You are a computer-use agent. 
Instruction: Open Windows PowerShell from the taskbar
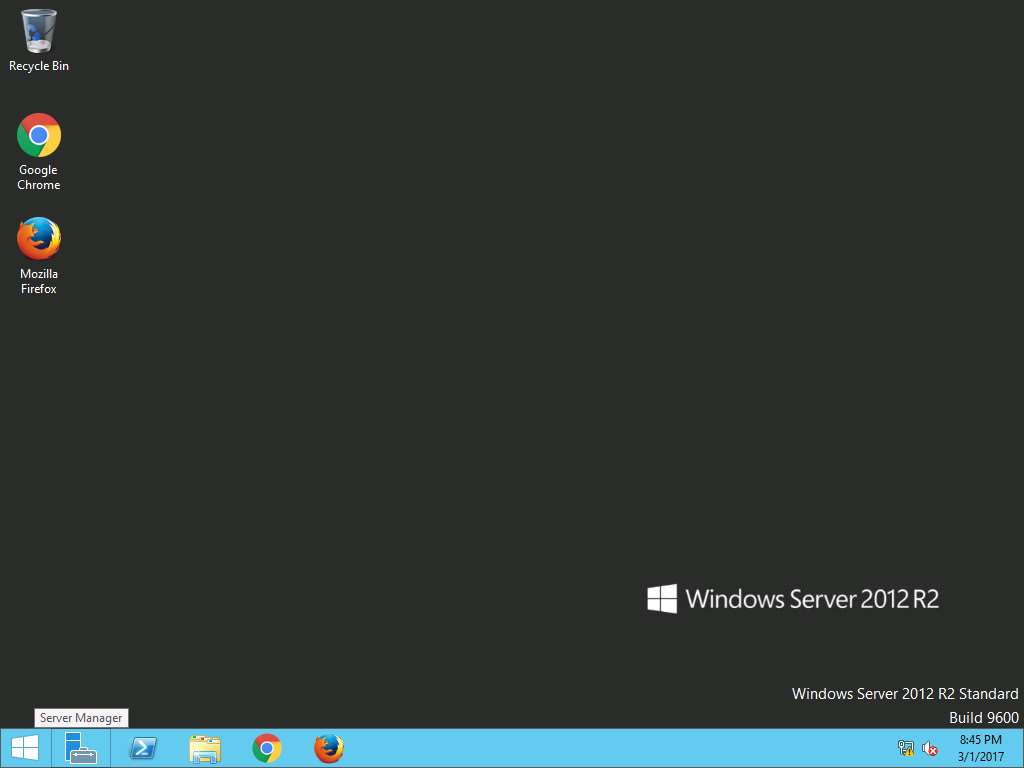143,748
